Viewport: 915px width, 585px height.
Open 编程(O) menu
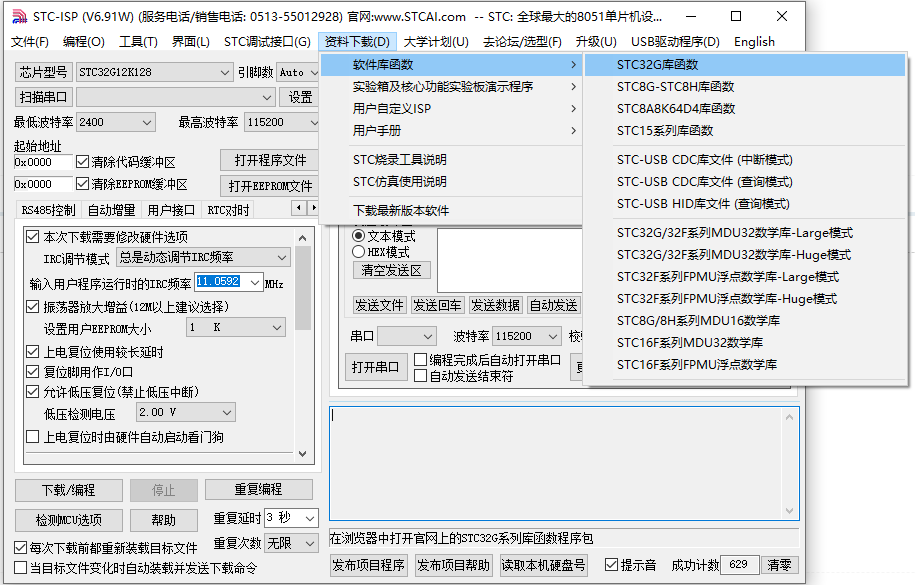coord(84,41)
